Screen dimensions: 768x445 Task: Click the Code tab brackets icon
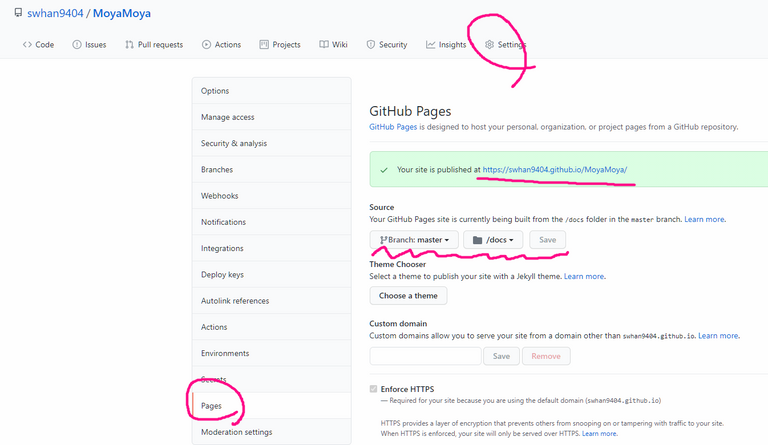[27, 45]
